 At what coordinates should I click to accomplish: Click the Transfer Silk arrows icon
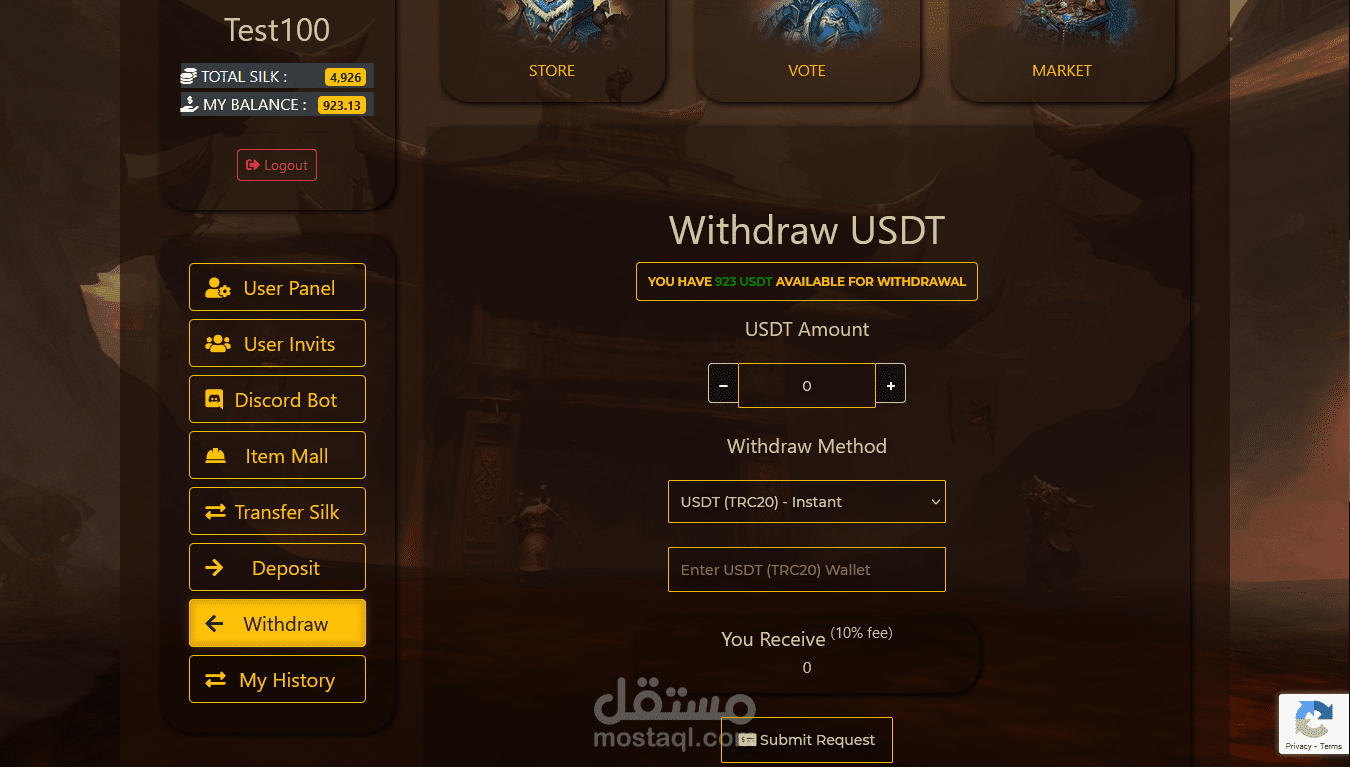[x=215, y=512]
